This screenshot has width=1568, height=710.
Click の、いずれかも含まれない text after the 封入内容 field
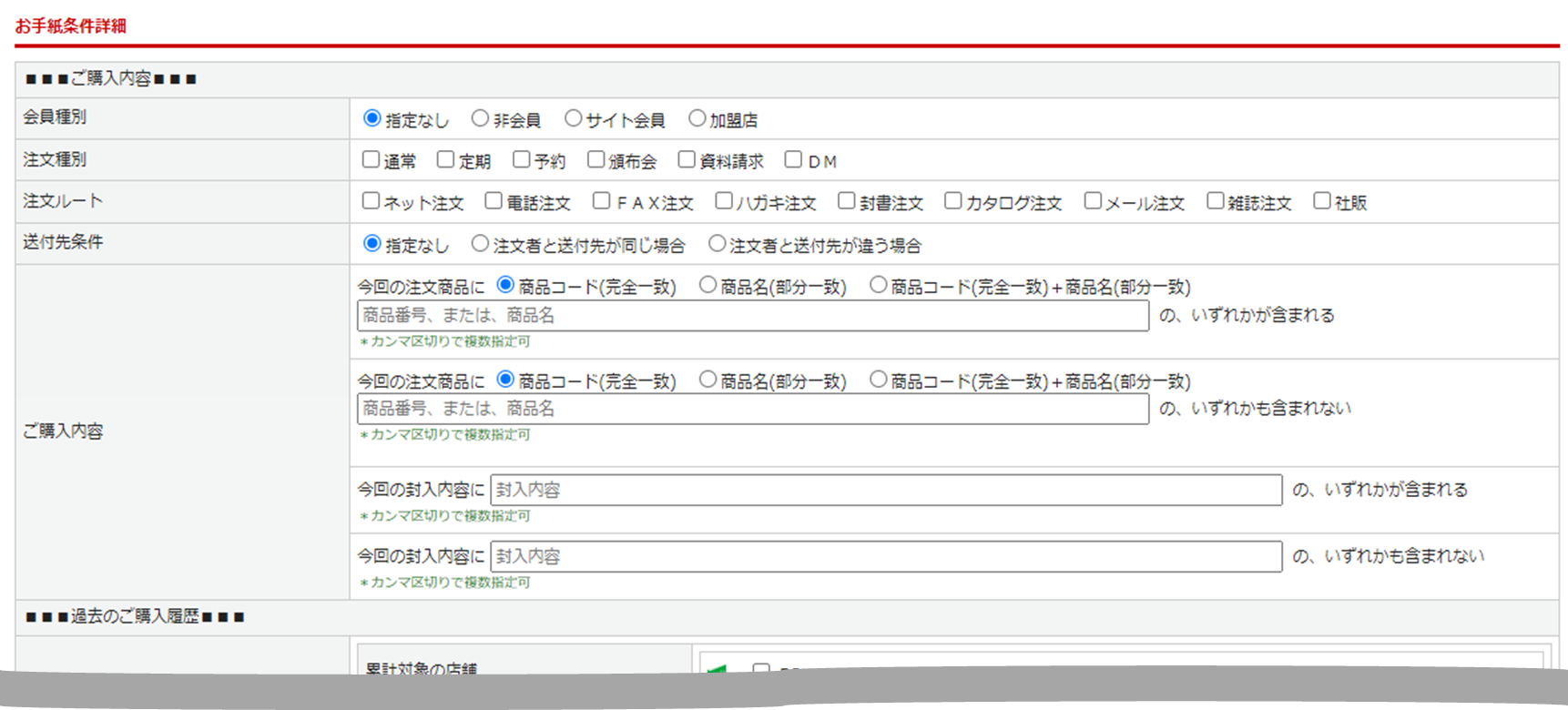coord(1388,556)
